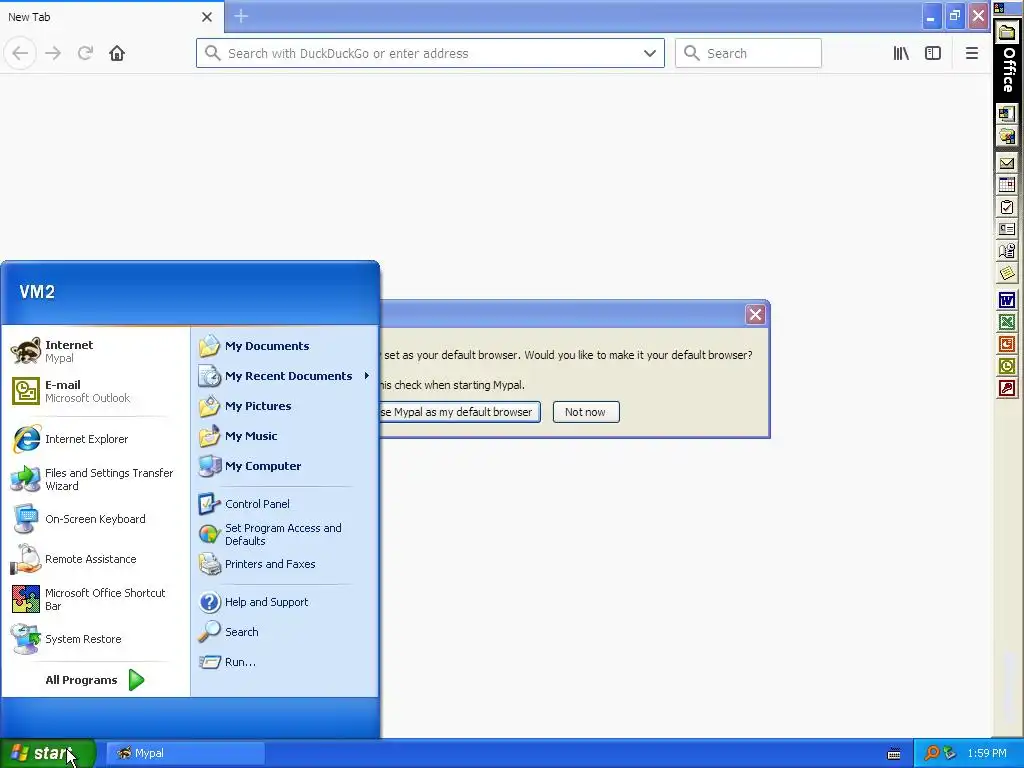This screenshot has width=1024, height=768.
Task: Go to browser home page
Action: pos(117,54)
